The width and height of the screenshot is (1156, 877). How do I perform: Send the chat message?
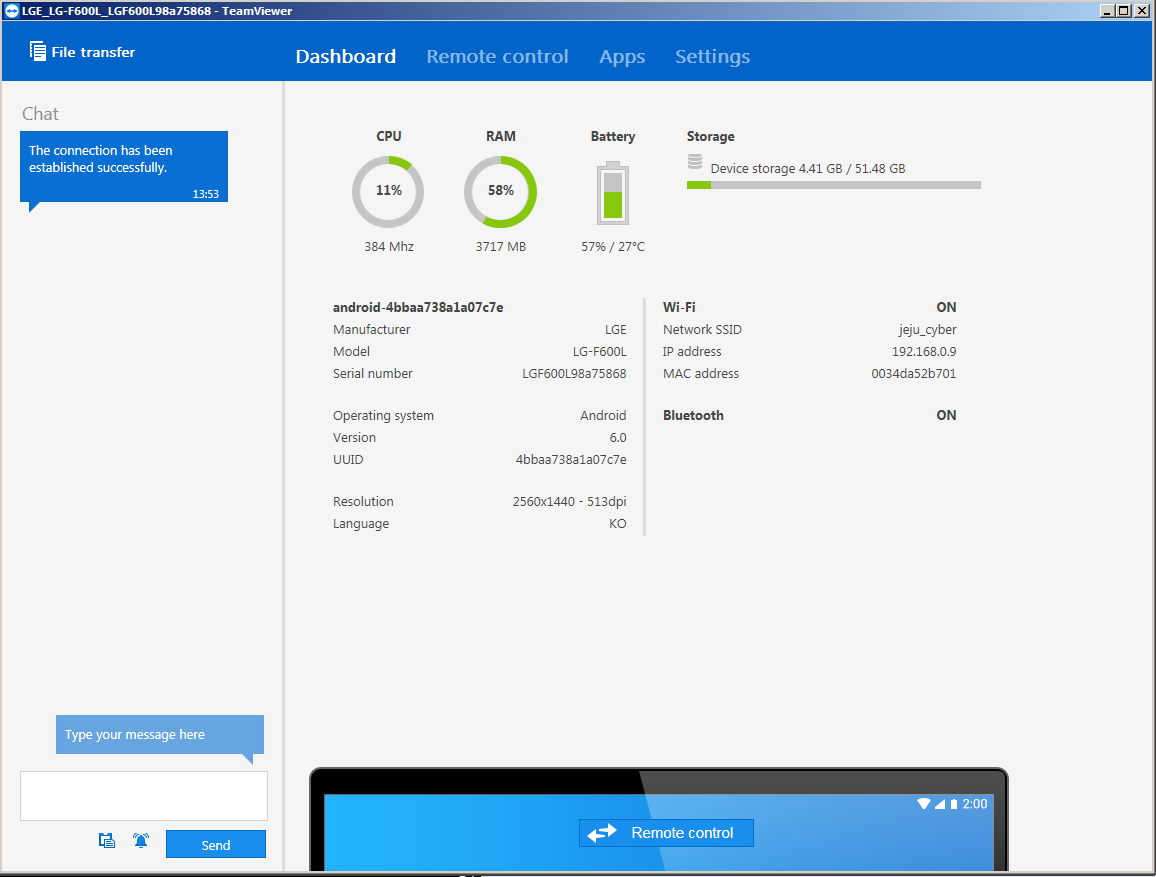215,845
